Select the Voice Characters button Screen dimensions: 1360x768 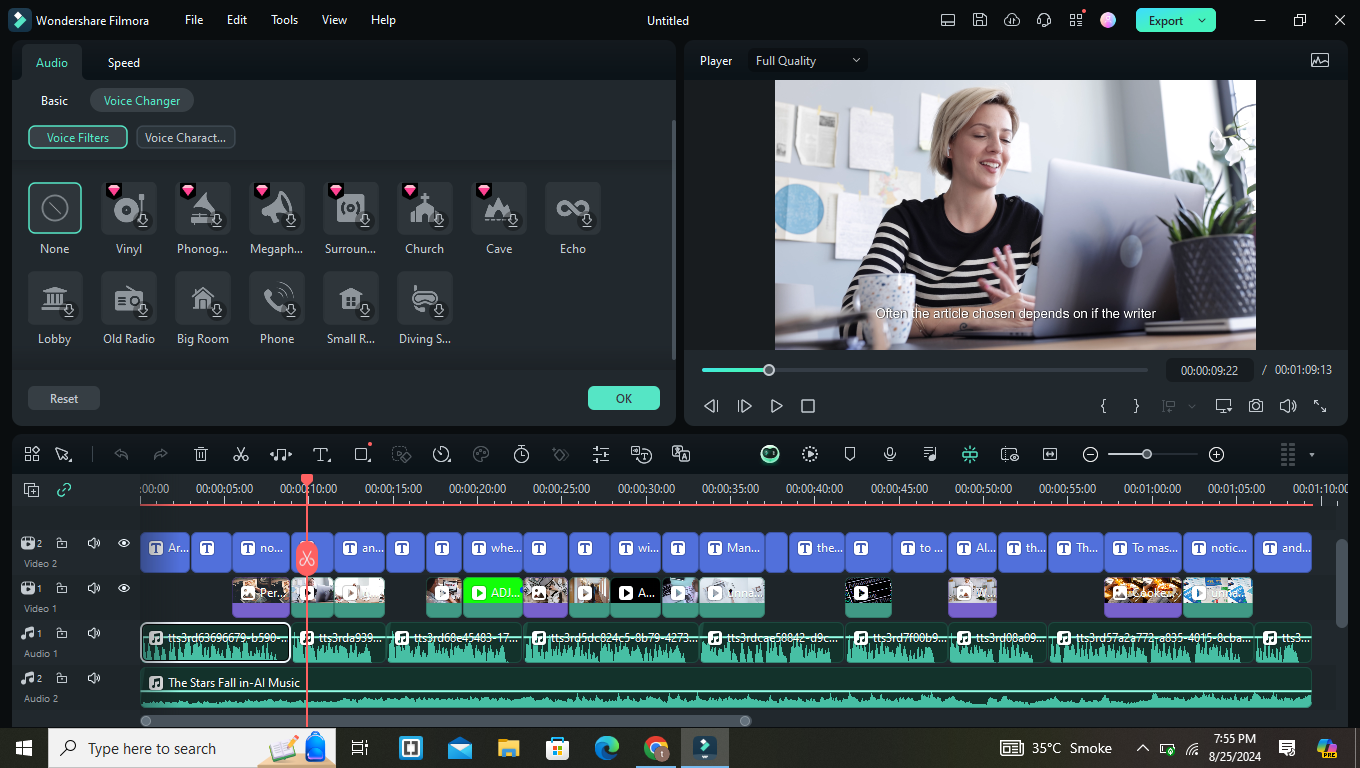[x=186, y=138]
